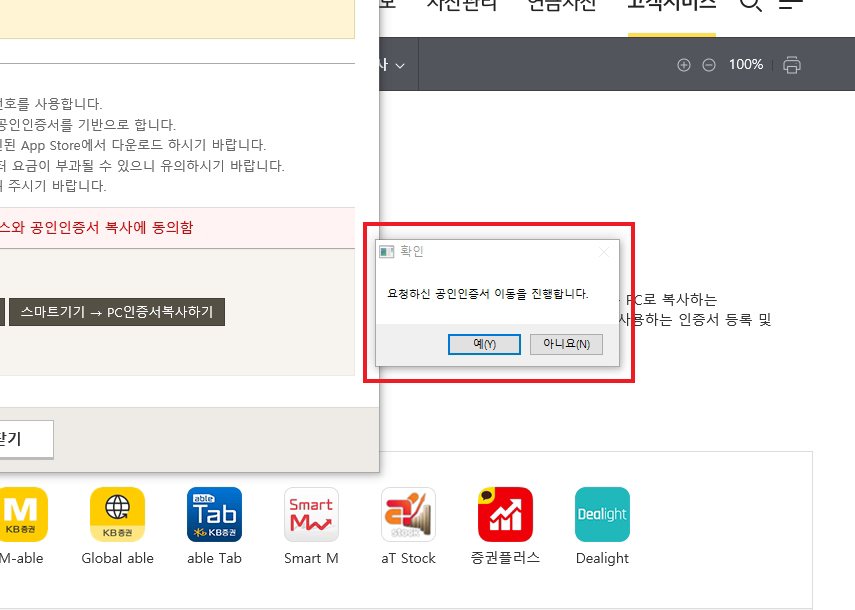Open the aT Stock app icon
855x610 pixels.
pyautogui.click(x=408, y=514)
